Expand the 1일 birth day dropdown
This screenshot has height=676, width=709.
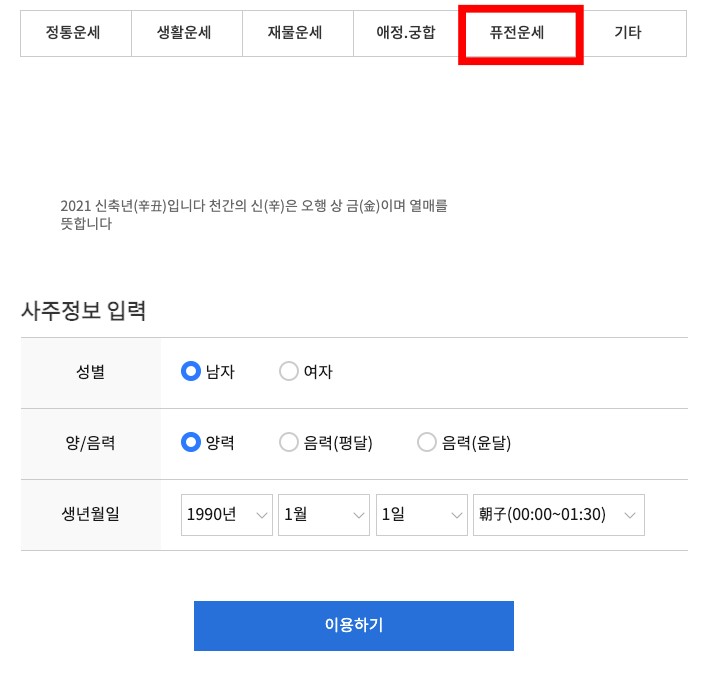[421, 515]
